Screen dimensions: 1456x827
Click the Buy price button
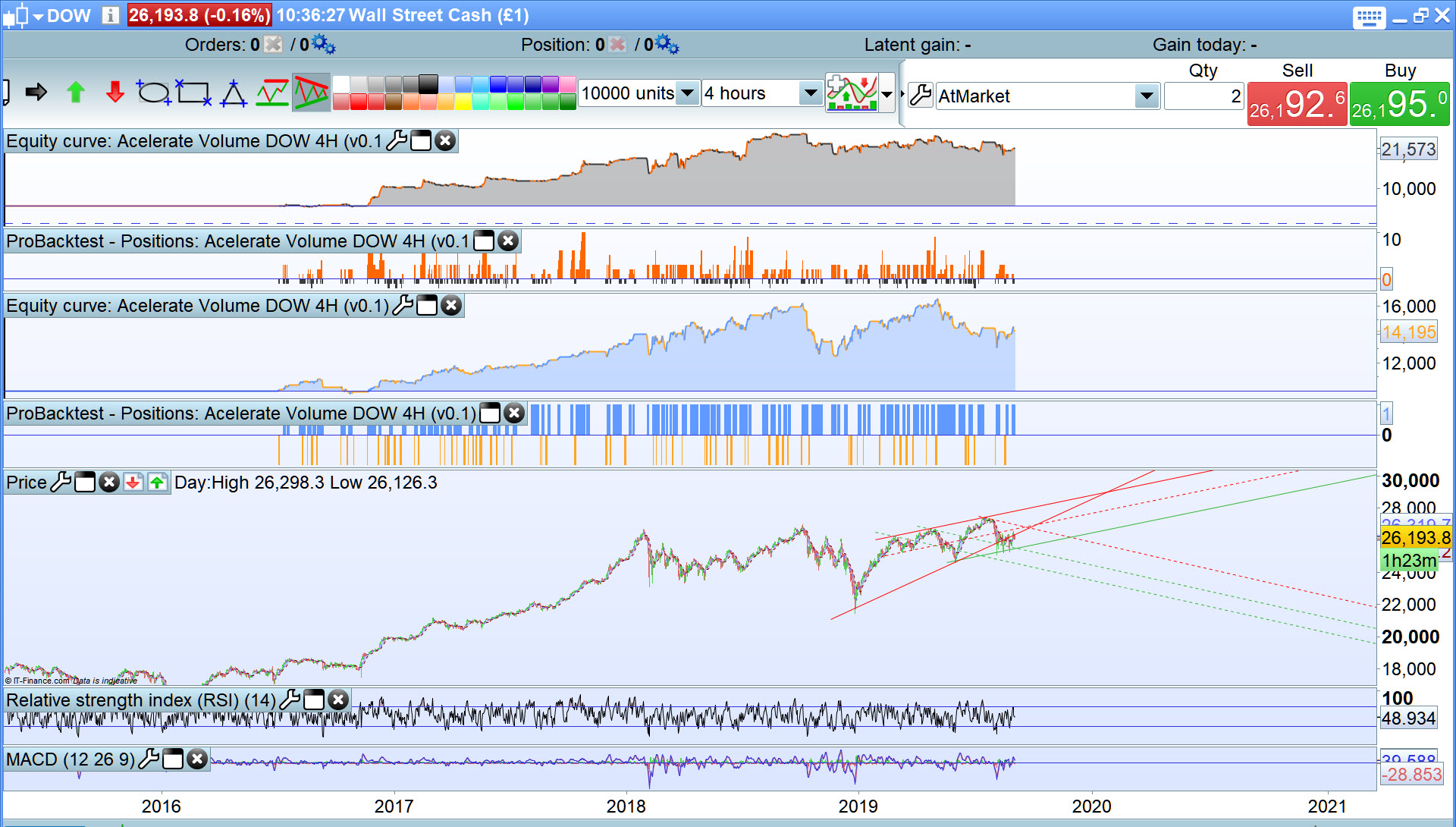click(1399, 104)
